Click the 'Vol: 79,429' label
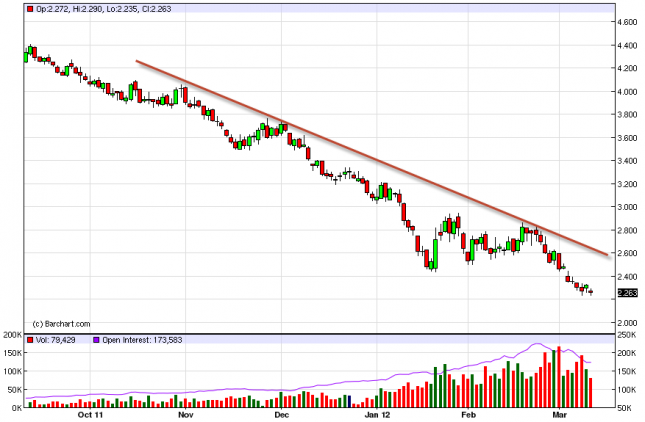The height and width of the screenshot is (422, 645). click(x=56, y=340)
